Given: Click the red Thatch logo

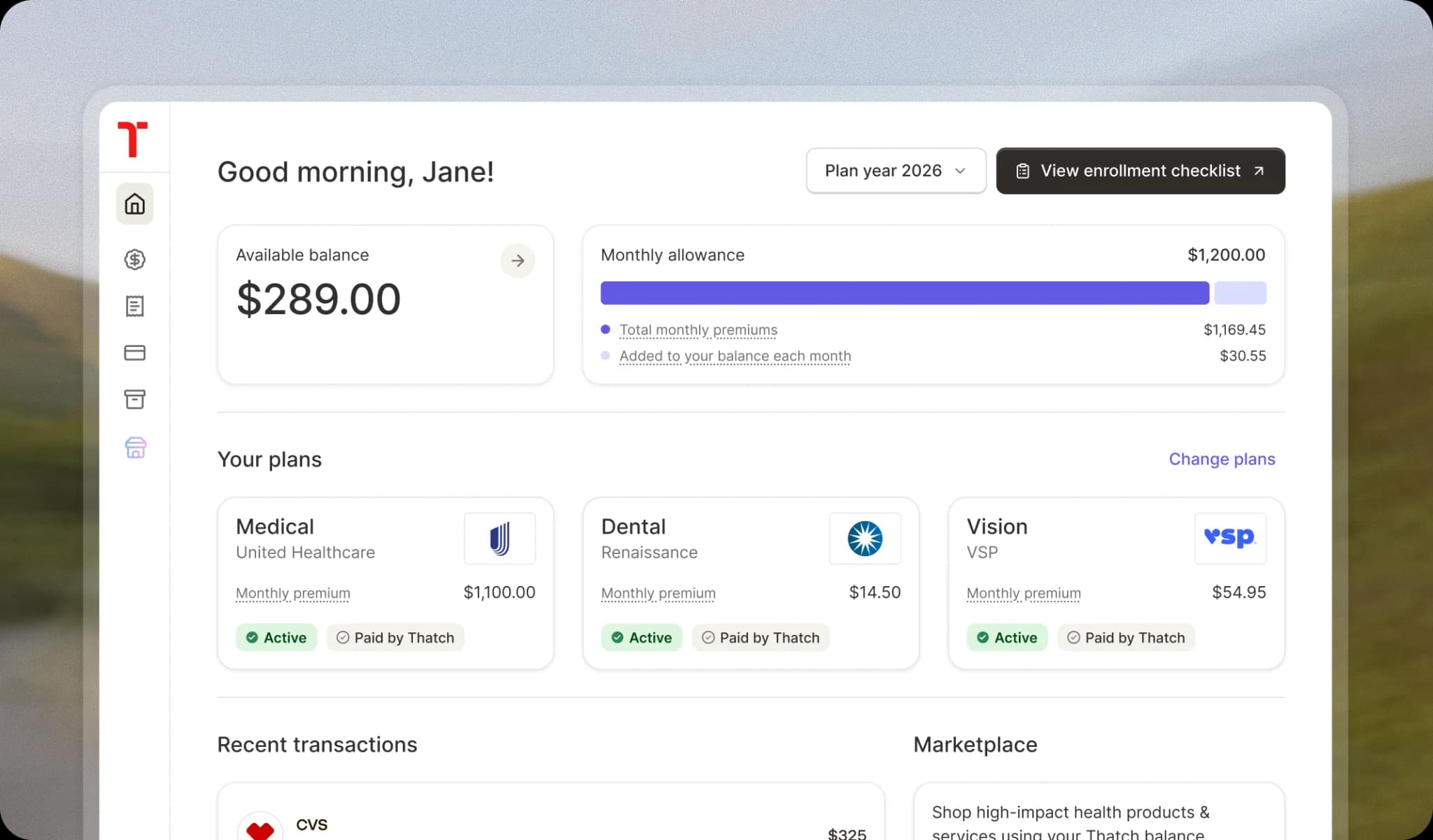Looking at the screenshot, I should tap(132, 138).
